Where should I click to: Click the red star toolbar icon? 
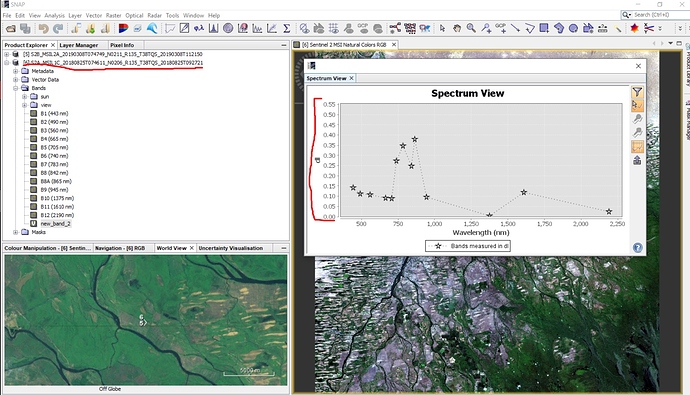(x=634, y=29)
